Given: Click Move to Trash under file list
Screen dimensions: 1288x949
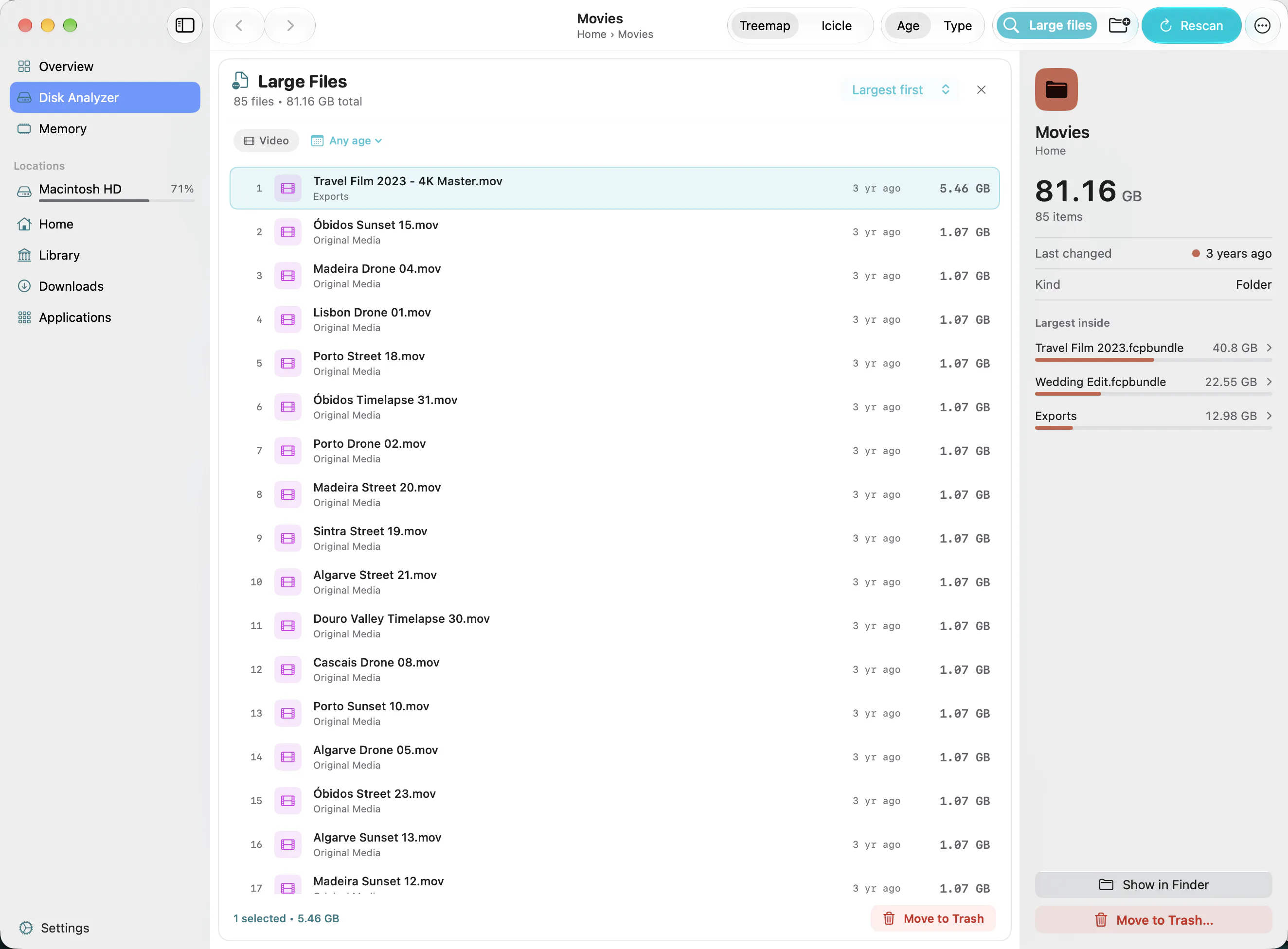Looking at the screenshot, I should 933,918.
